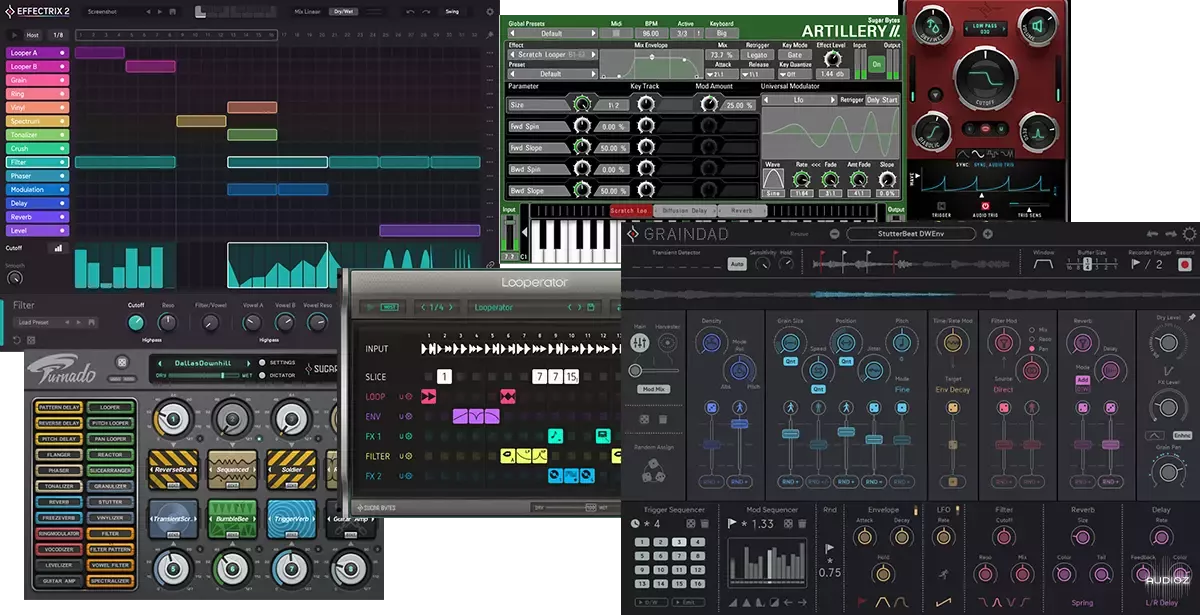
Task: Click the BPM 96.00 field
Action: pyautogui.click(x=654, y=32)
